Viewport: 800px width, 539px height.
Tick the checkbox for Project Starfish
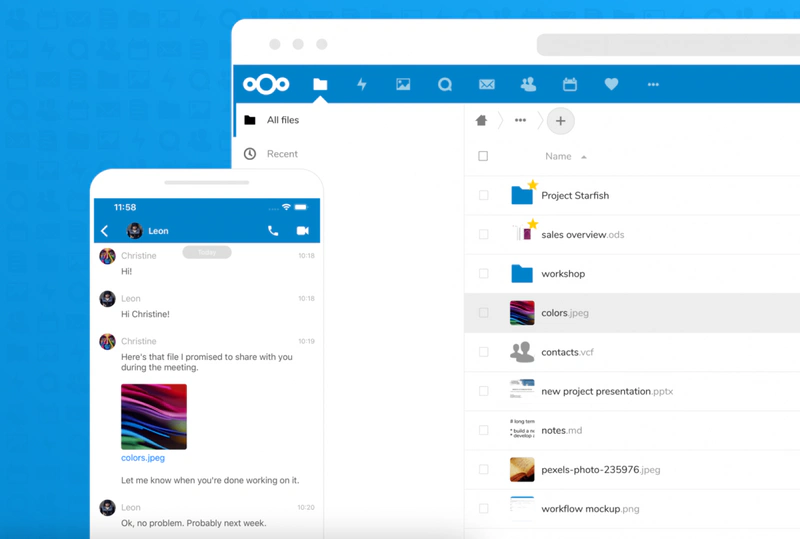pyautogui.click(x=484, y=195)
